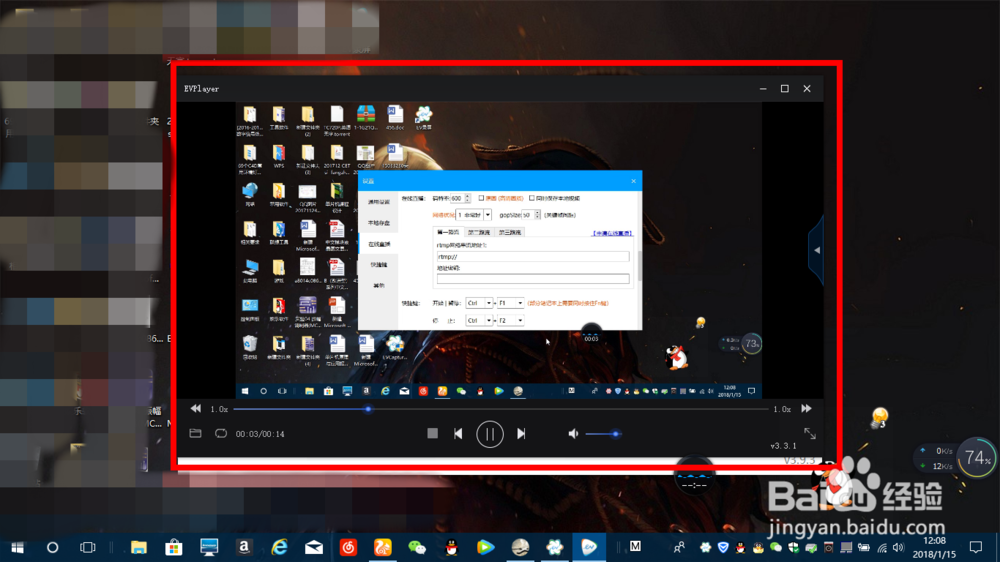Viewport: 1000px width, 562px height.
Task: Skip to the previous video
Action: pyautogui.click(x=458, y=434)
